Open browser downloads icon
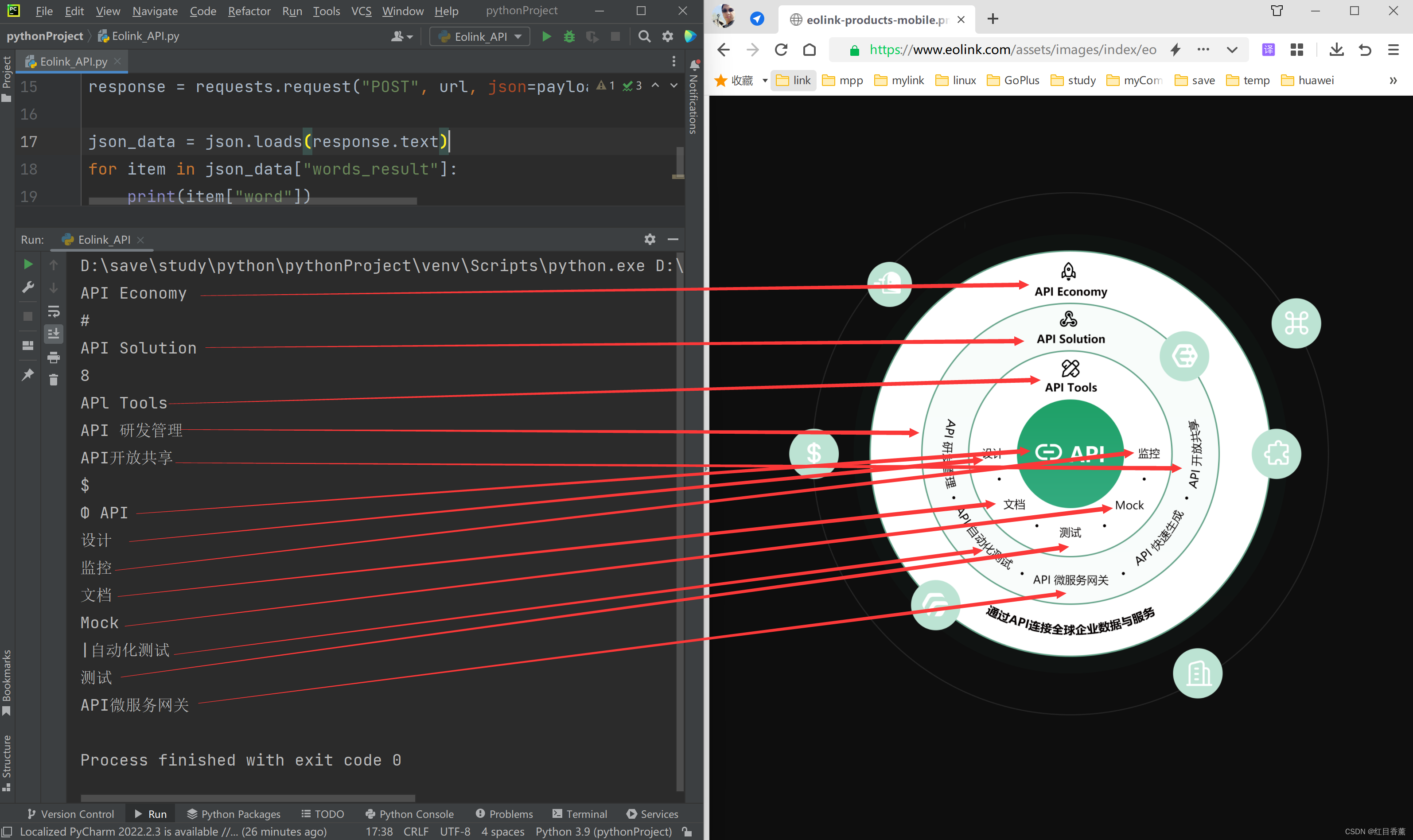 point(1337,50)
